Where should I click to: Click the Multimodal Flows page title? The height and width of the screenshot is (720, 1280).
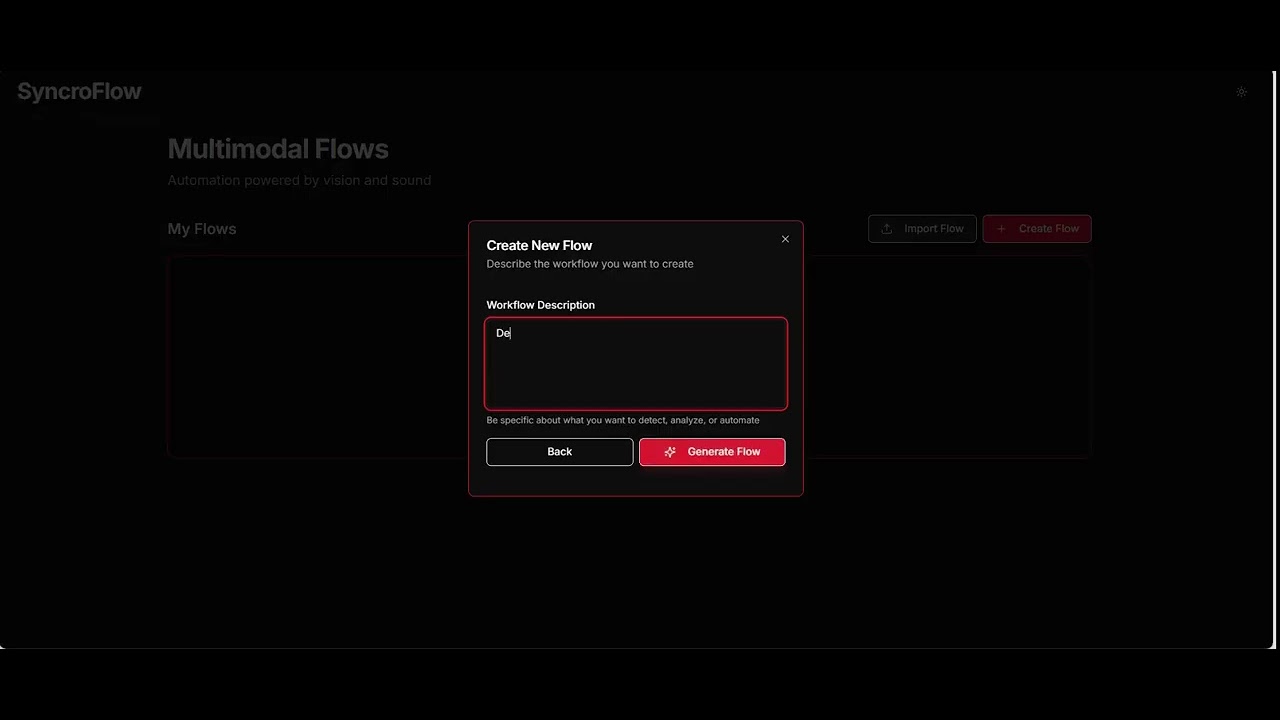point(278,149)
